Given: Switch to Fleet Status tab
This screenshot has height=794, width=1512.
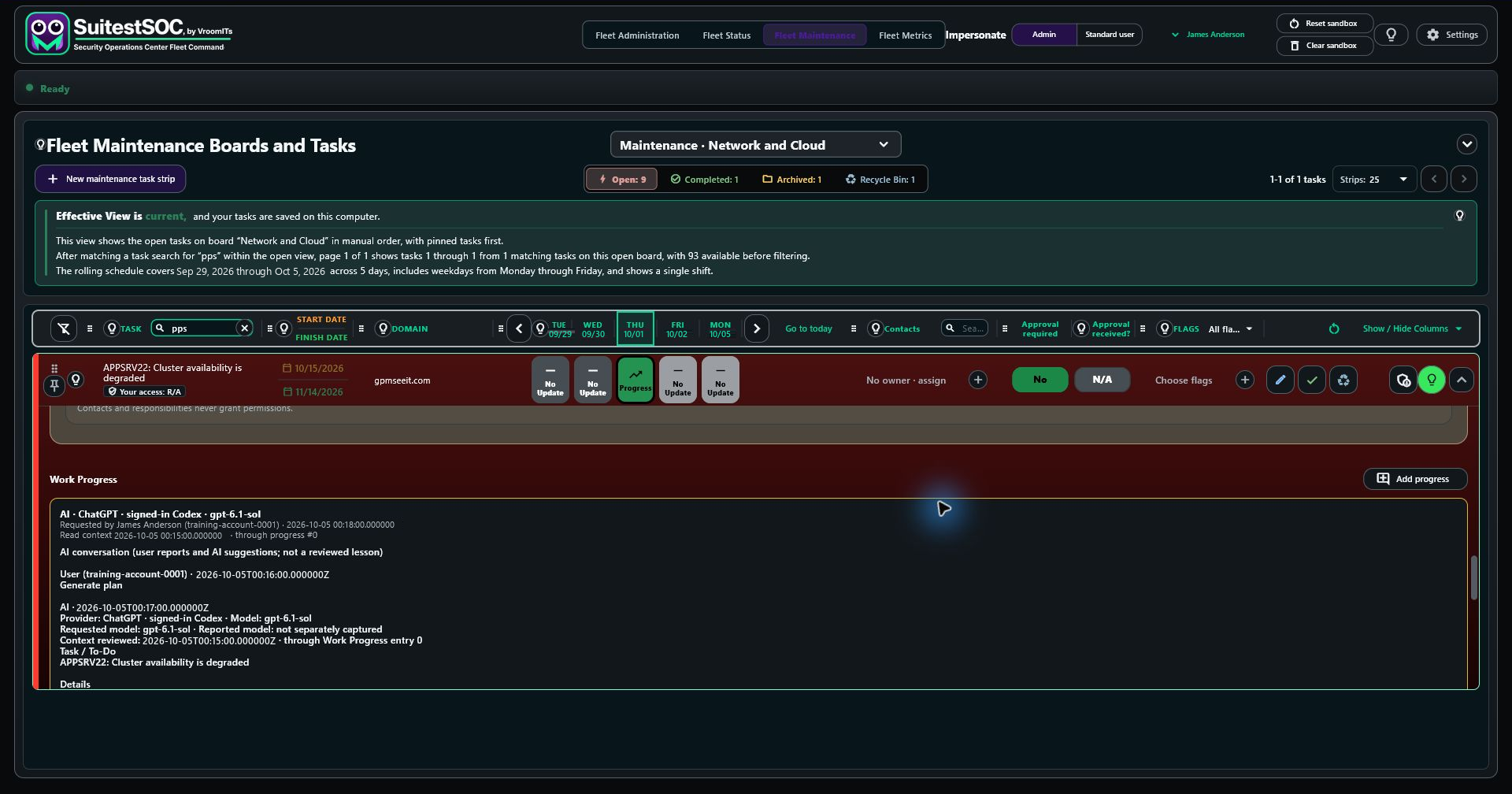Looking at the screenshot, I should click(x=726, y=35).
